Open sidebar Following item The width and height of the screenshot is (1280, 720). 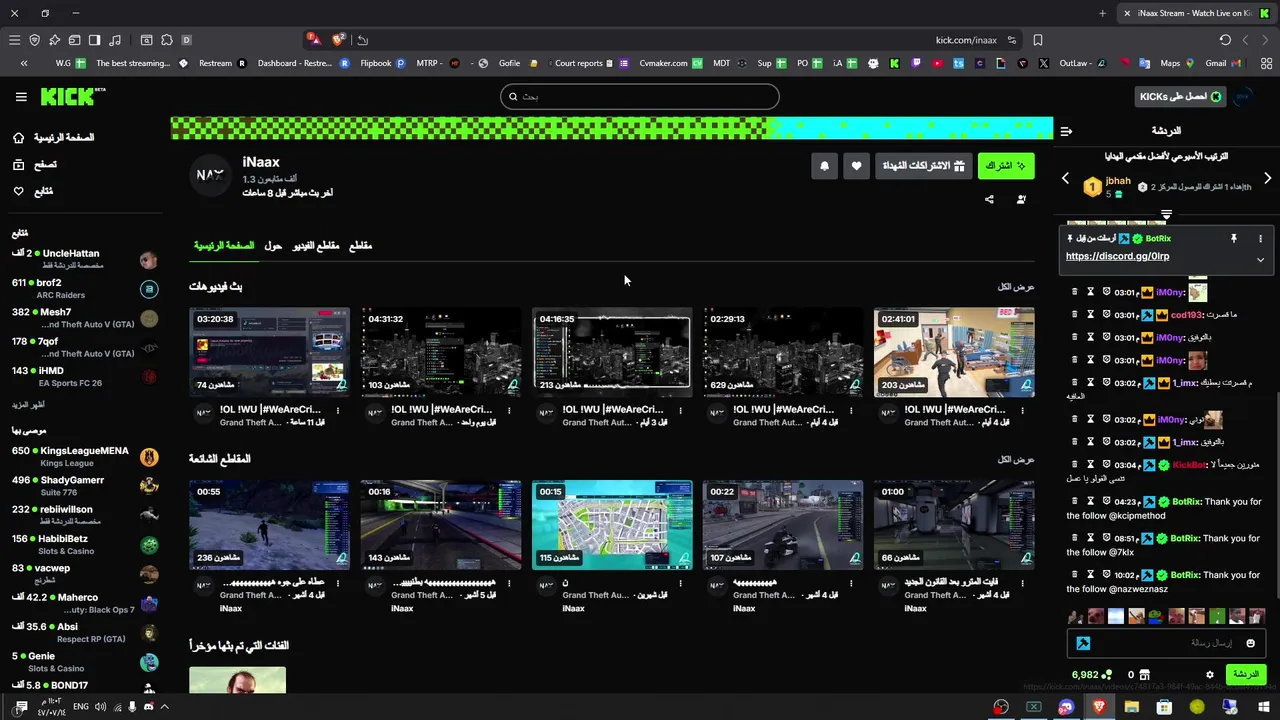(x=33, y=191)
